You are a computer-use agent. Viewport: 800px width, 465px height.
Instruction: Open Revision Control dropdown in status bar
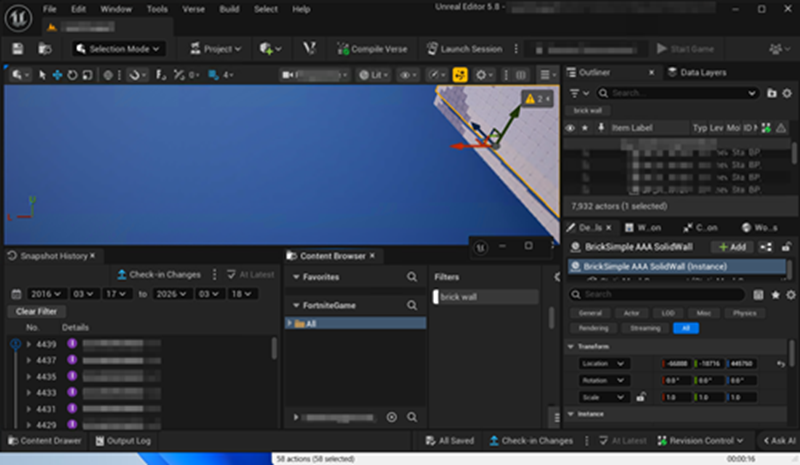699,440
